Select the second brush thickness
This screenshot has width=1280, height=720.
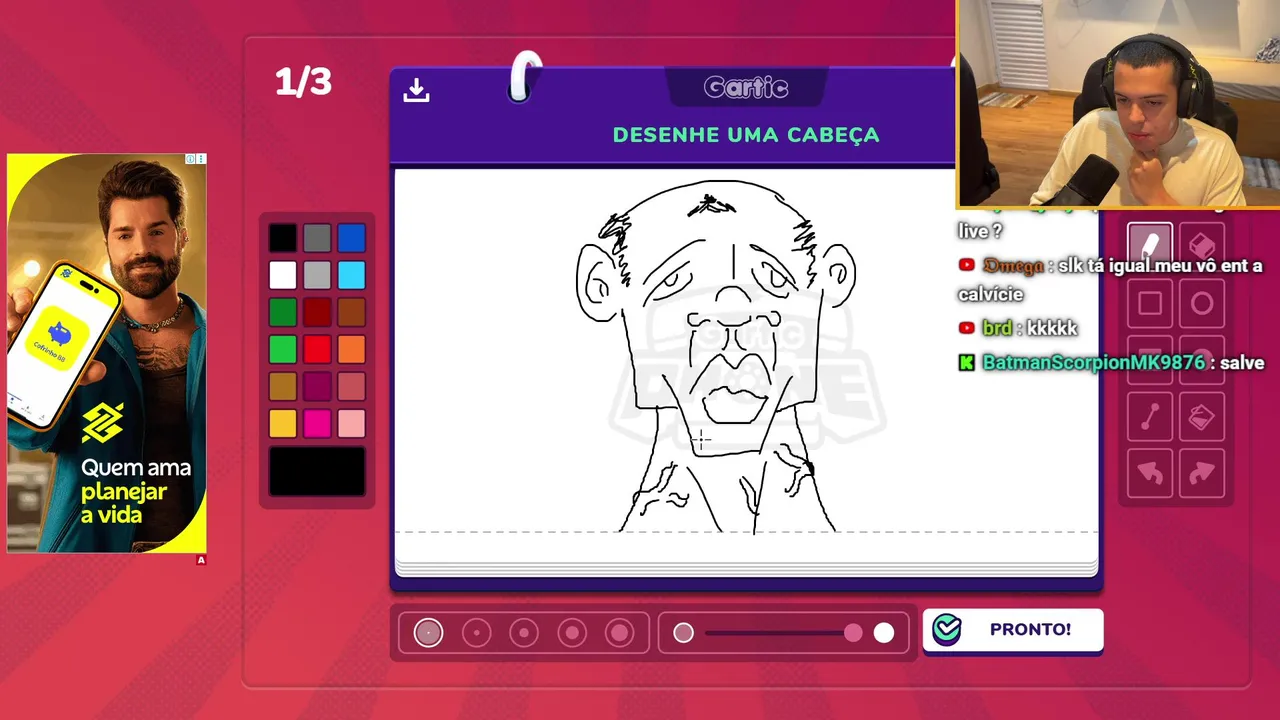(x=476, y=632)
